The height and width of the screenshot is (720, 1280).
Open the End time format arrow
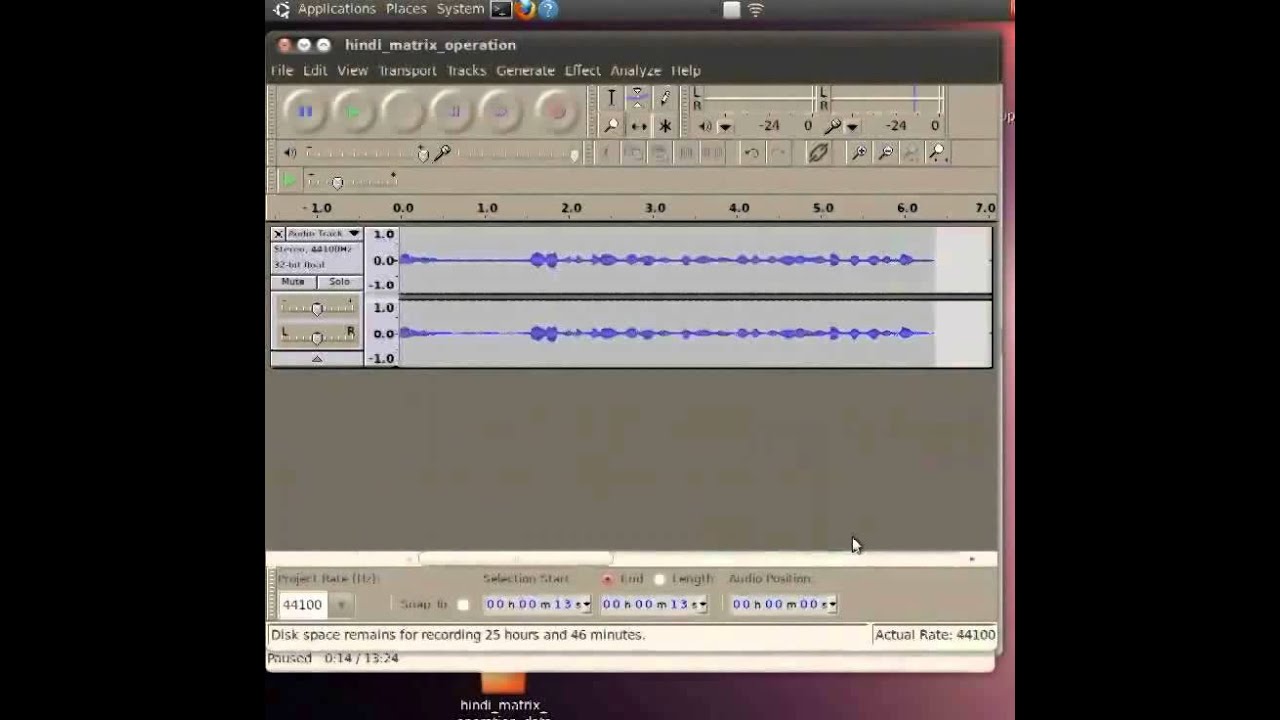point(702,604)
